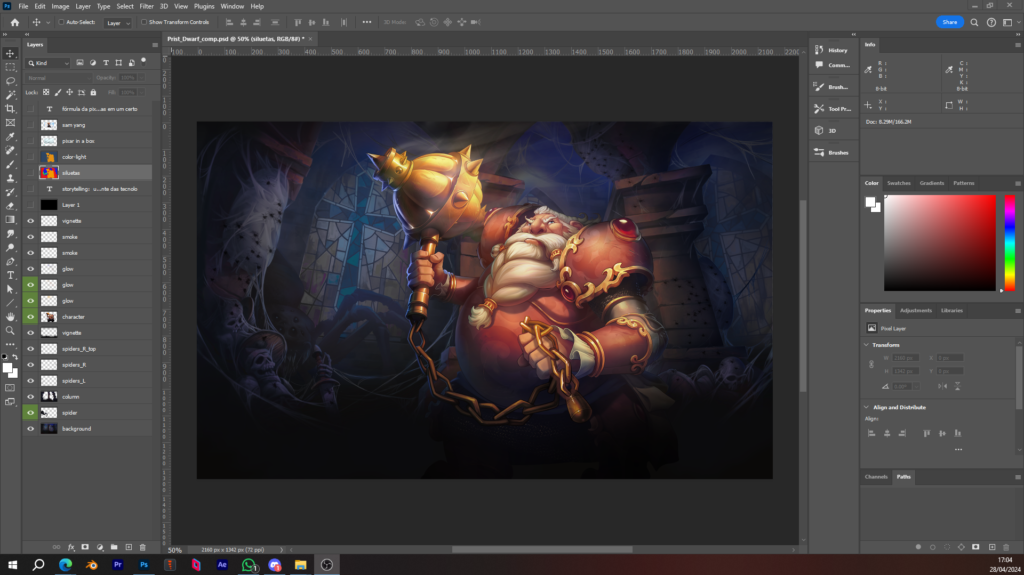Open the Layers panel menu

click(155, 45)
